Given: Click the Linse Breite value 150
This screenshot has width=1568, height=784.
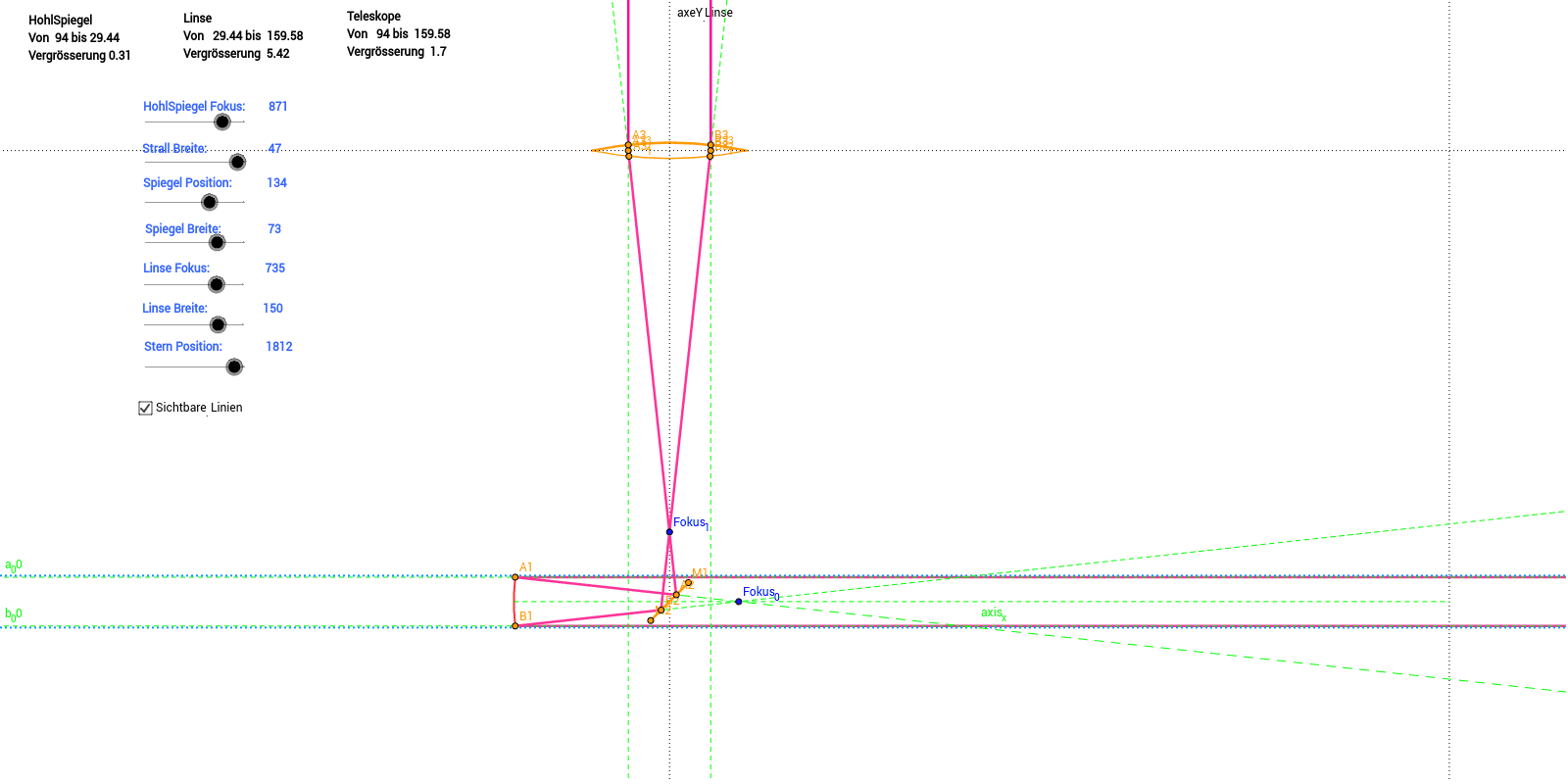Looking at the screenshot, I should point(273,309).
